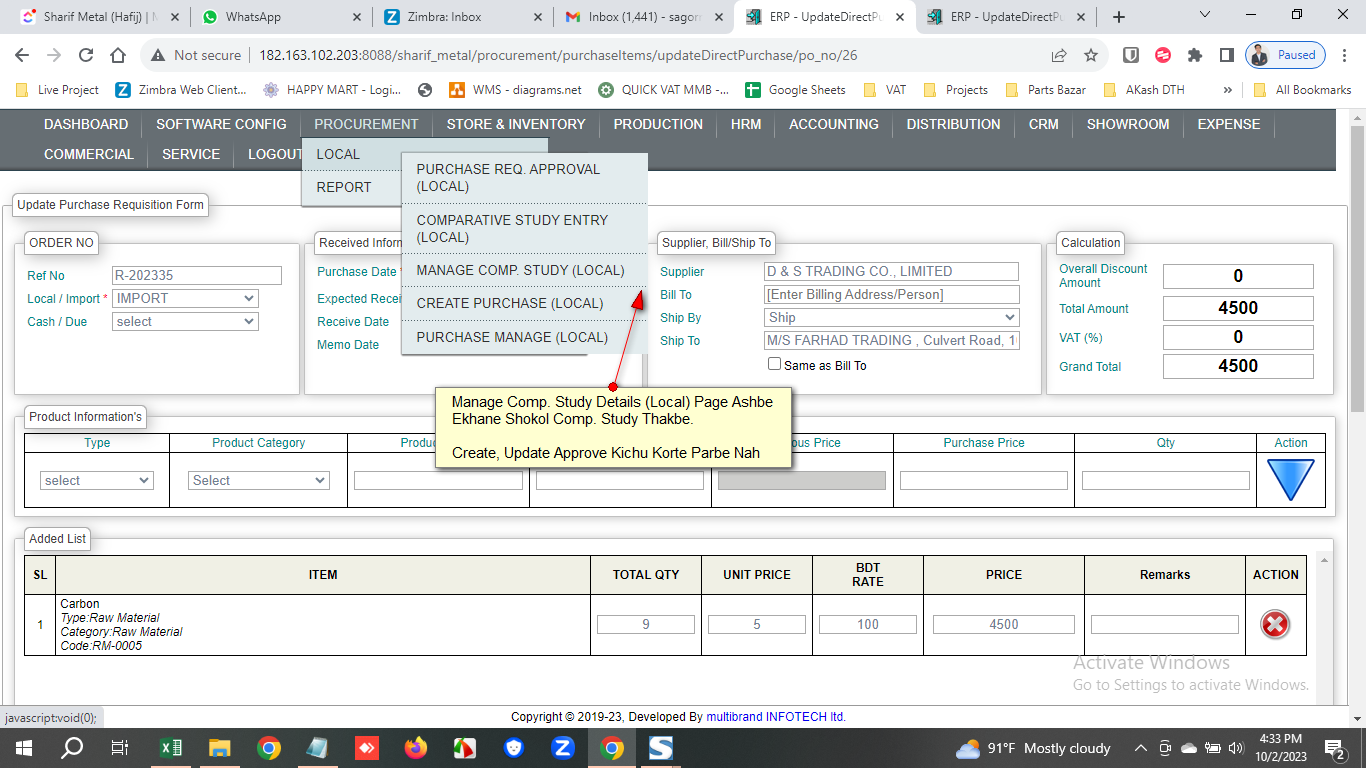Open the Local / Import dropdown
Screen dimensions: 1366x768
click(186, 298)
